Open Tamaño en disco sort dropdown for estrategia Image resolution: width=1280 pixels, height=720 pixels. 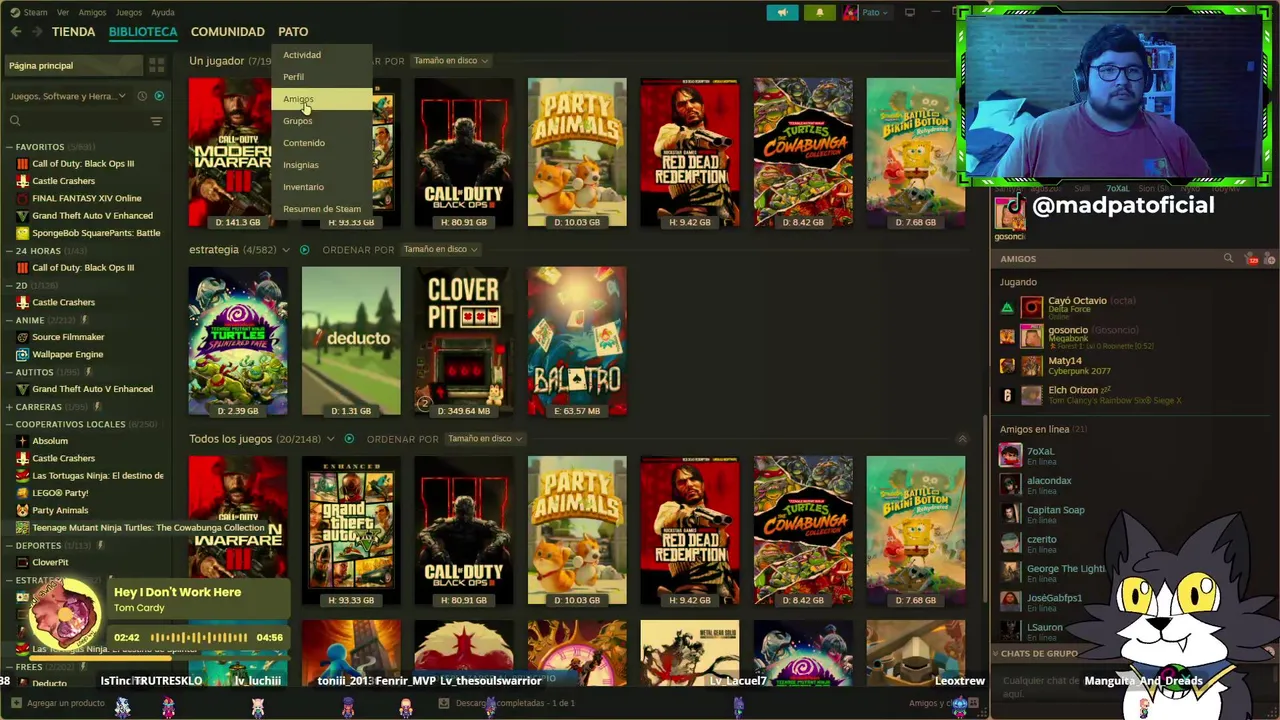tap(440, 250)
